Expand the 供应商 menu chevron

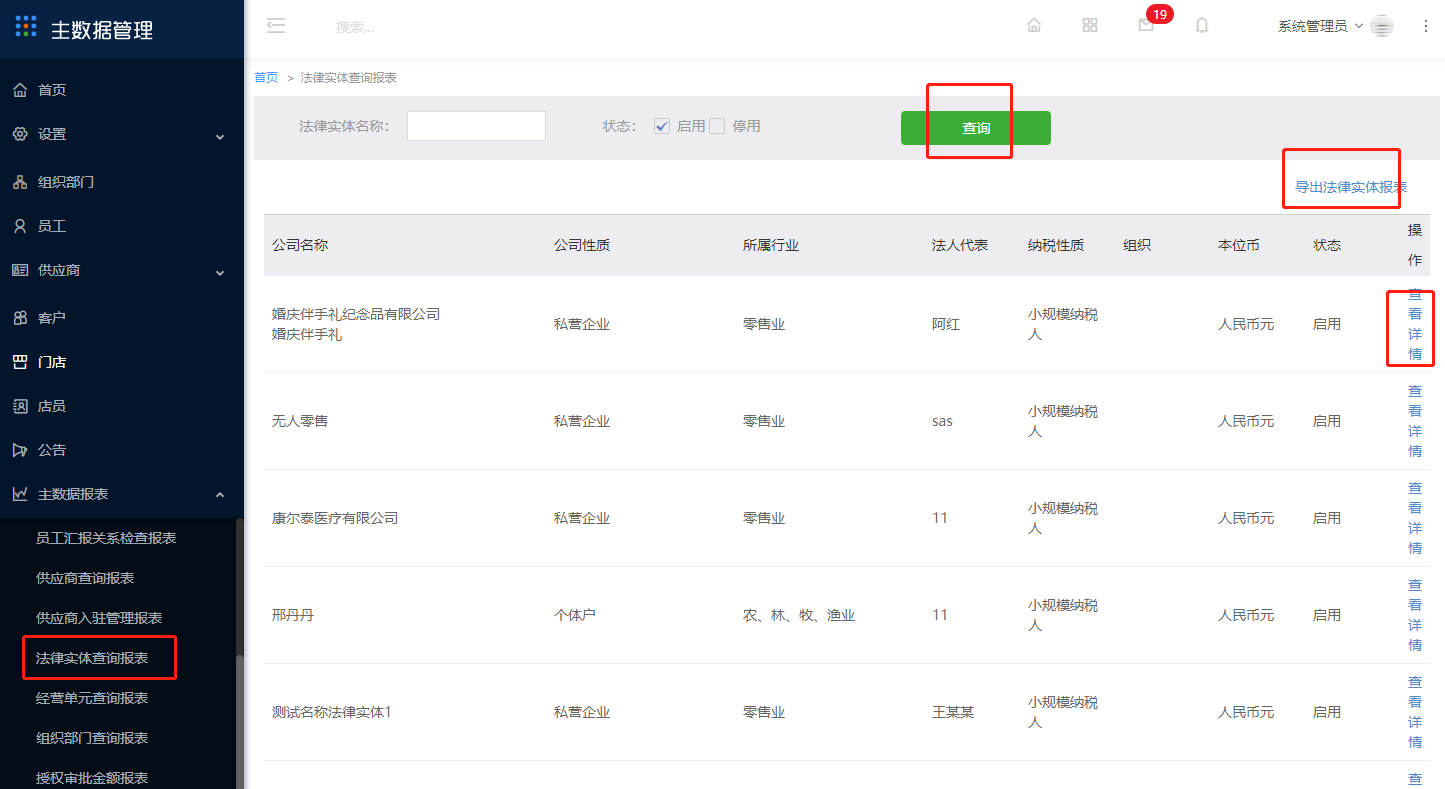(220, 272)
